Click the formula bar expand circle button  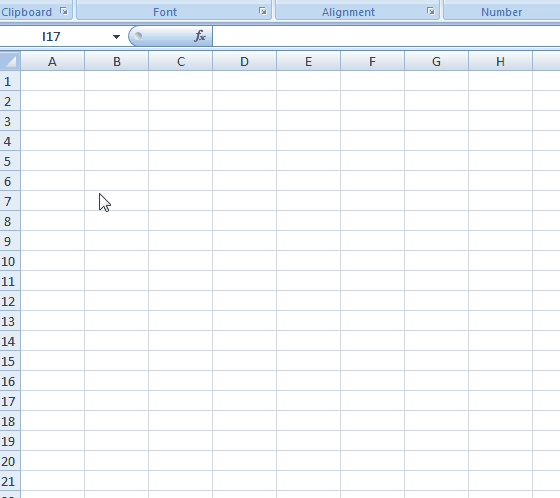[138, 35]
